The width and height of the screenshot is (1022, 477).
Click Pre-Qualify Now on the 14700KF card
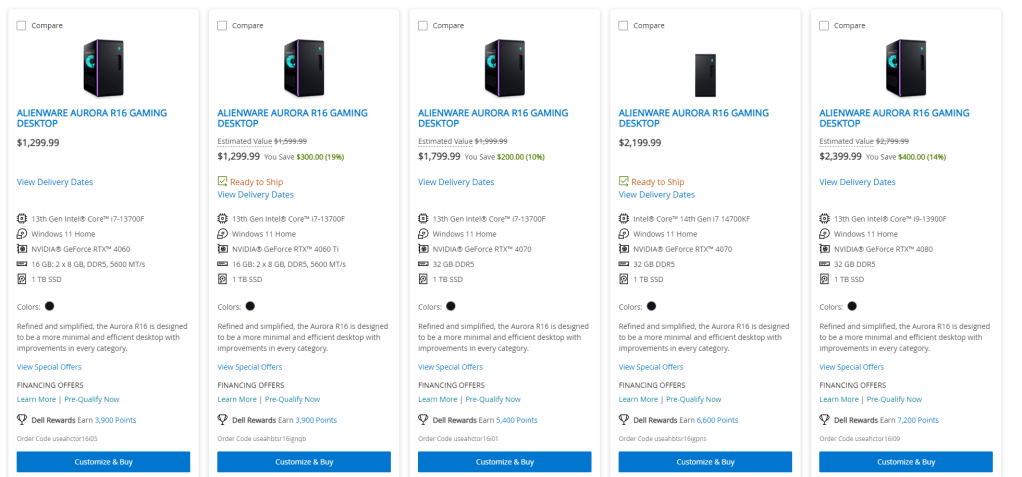693,399
